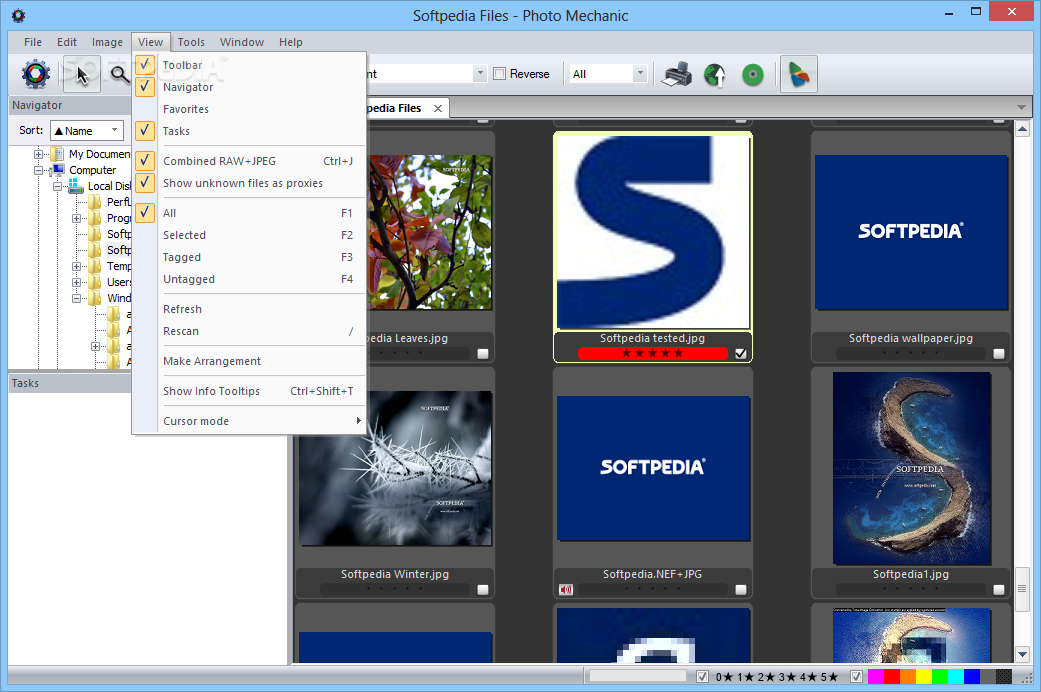
Task: Open the Edit menu
Action: 66,42
